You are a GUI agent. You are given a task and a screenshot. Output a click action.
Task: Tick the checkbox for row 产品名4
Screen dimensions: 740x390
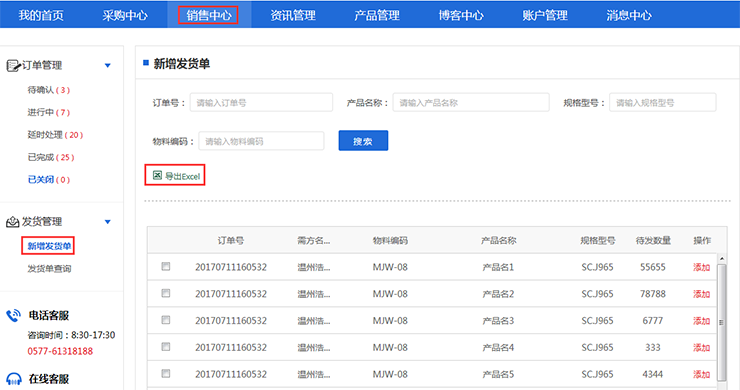click(x=166, y=347)
